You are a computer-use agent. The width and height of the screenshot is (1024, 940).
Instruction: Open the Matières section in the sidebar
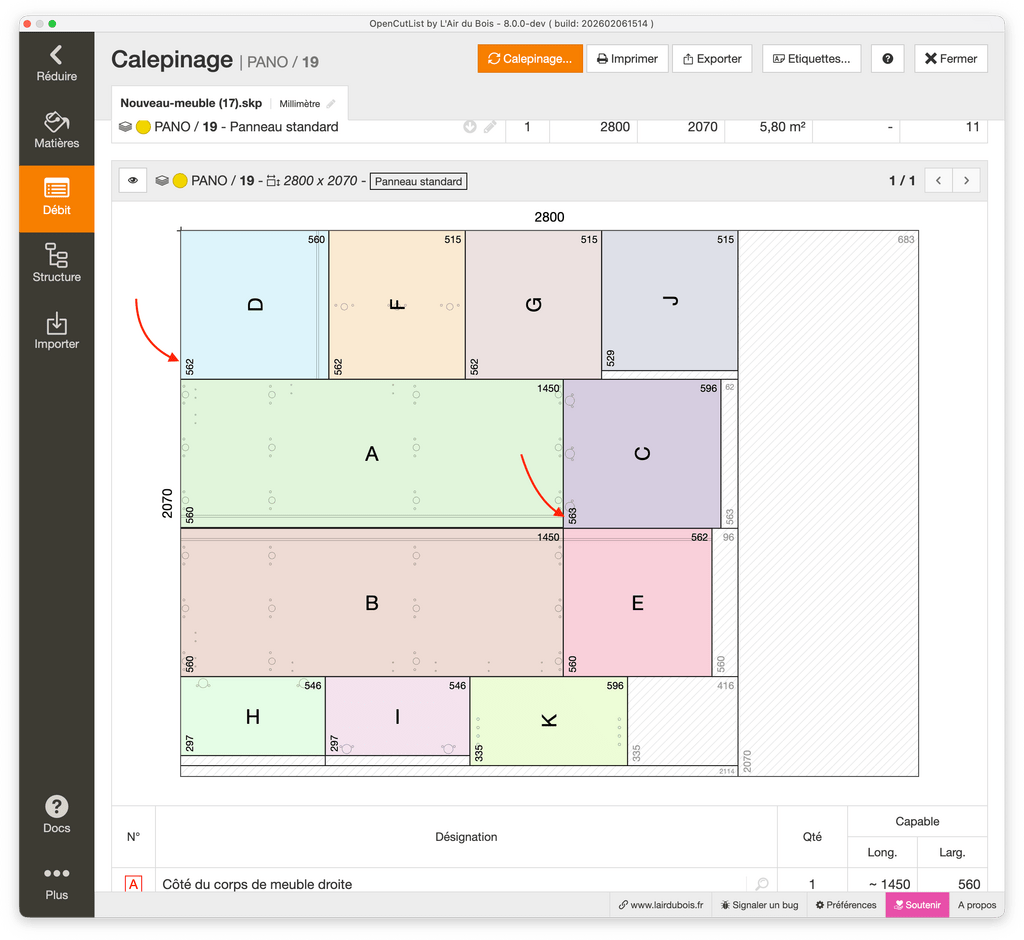coord(56,130)
